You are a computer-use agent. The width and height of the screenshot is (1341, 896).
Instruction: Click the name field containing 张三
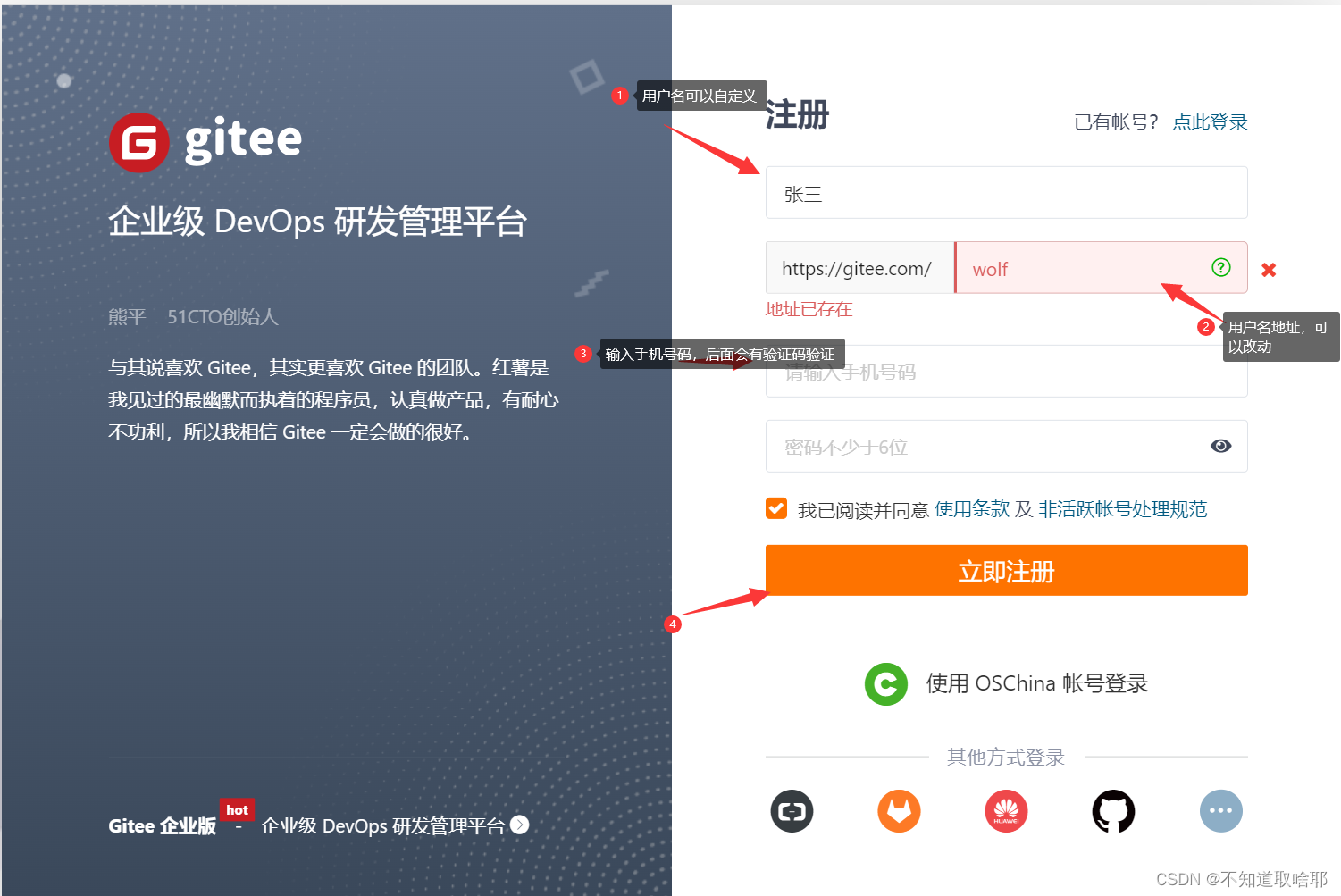(1006, 193)
